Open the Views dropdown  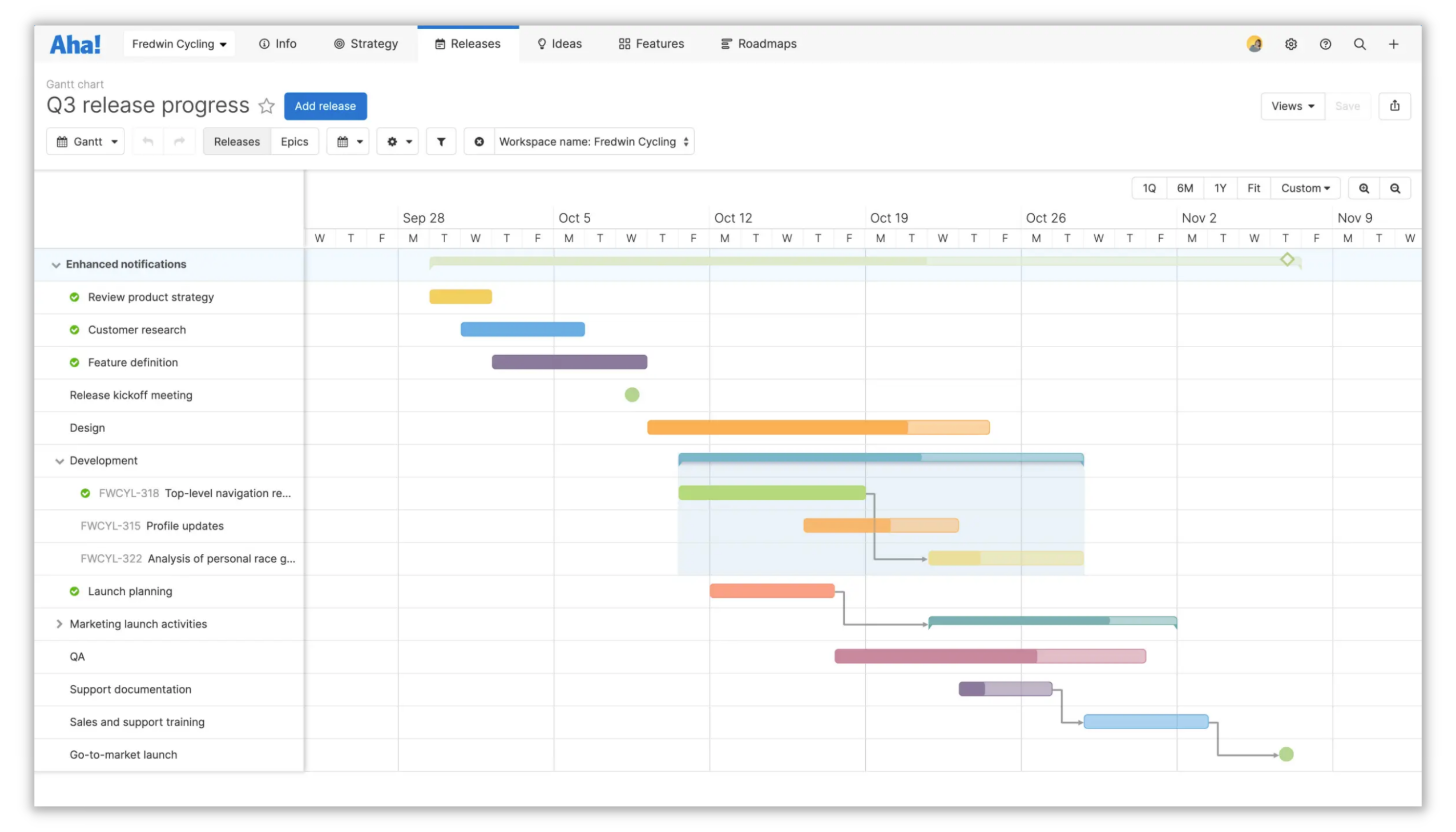pyautogui.click(x=1292, y=106)
